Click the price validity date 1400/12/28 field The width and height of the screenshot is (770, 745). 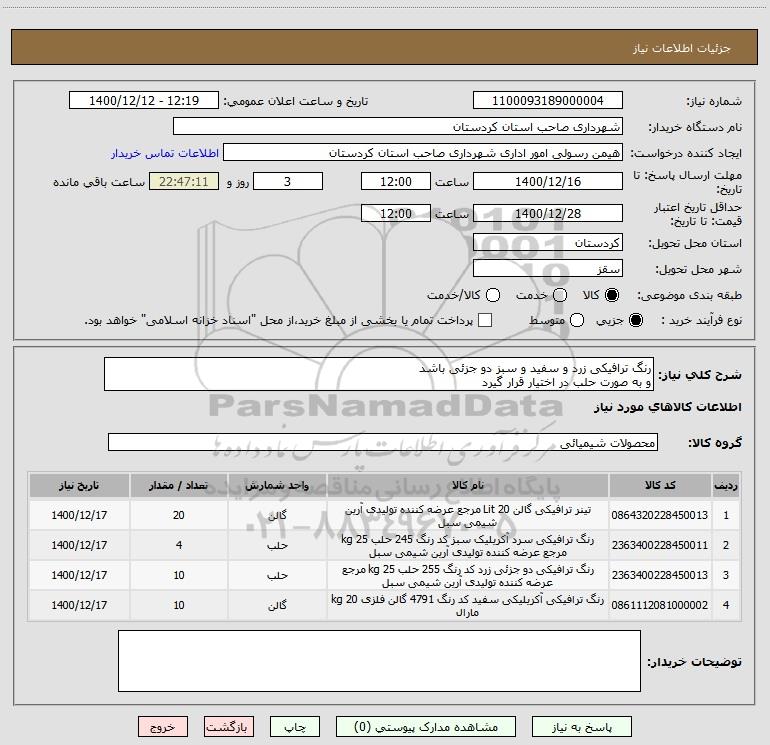(x=548, y=213)
